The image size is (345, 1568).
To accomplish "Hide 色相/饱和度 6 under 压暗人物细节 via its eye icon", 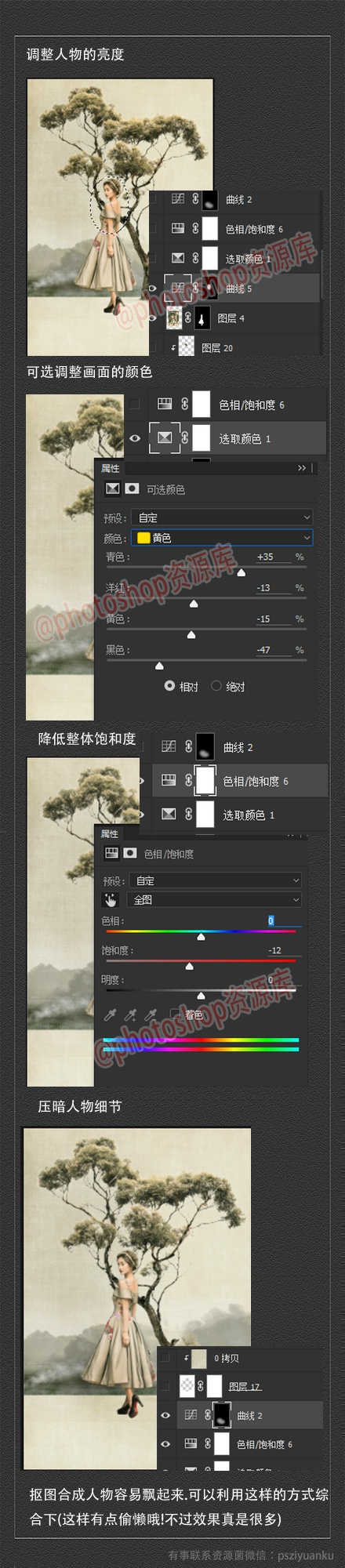I will pyautogui.click(x=165, y=1443).
